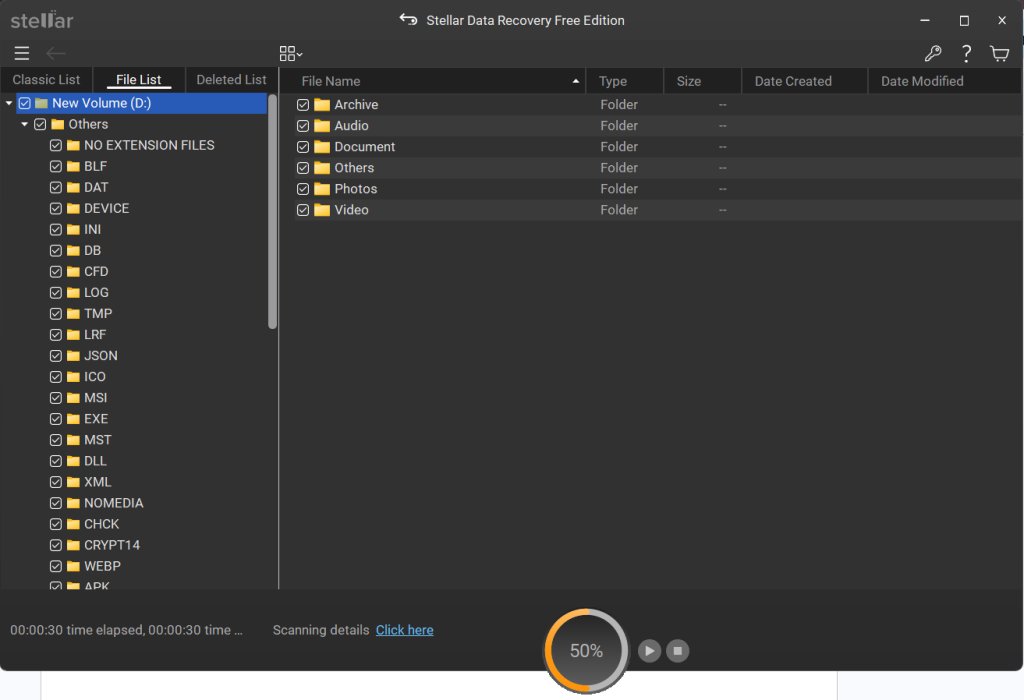Open the hamburger menu icon
Viewport: 1024px width, 700px height.
22,54
